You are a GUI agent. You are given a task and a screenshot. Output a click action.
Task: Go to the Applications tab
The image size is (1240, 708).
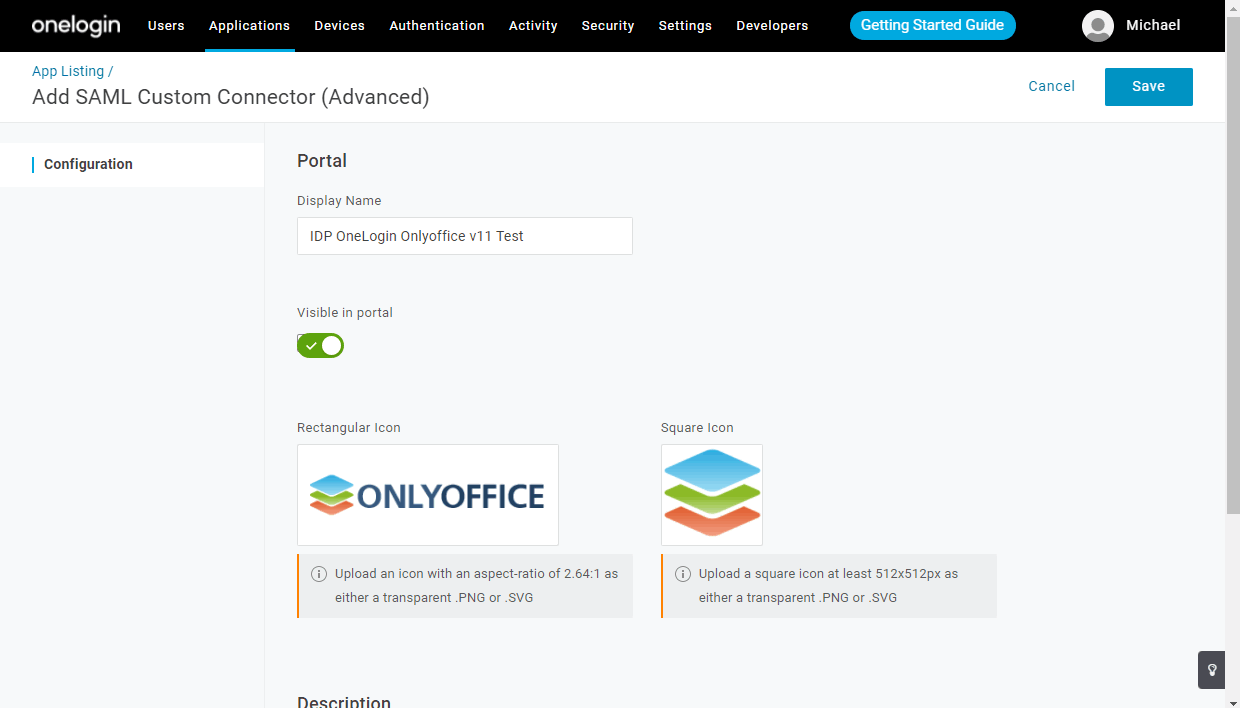point(249,25)
